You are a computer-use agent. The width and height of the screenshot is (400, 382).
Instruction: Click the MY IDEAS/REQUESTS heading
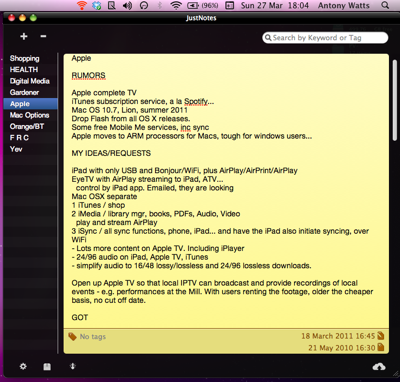point(111,153)
